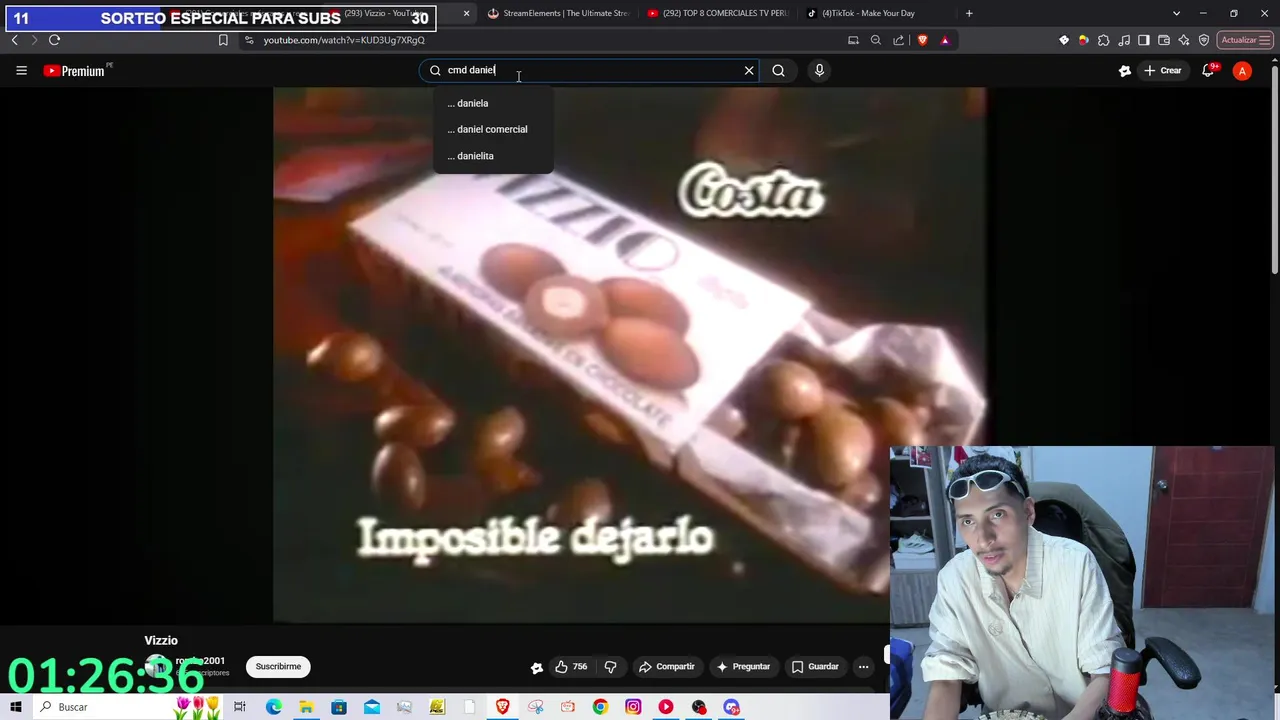Open File Explorer from taskbar
This screenshot has width=1280, height=720.
click(306, 707)
